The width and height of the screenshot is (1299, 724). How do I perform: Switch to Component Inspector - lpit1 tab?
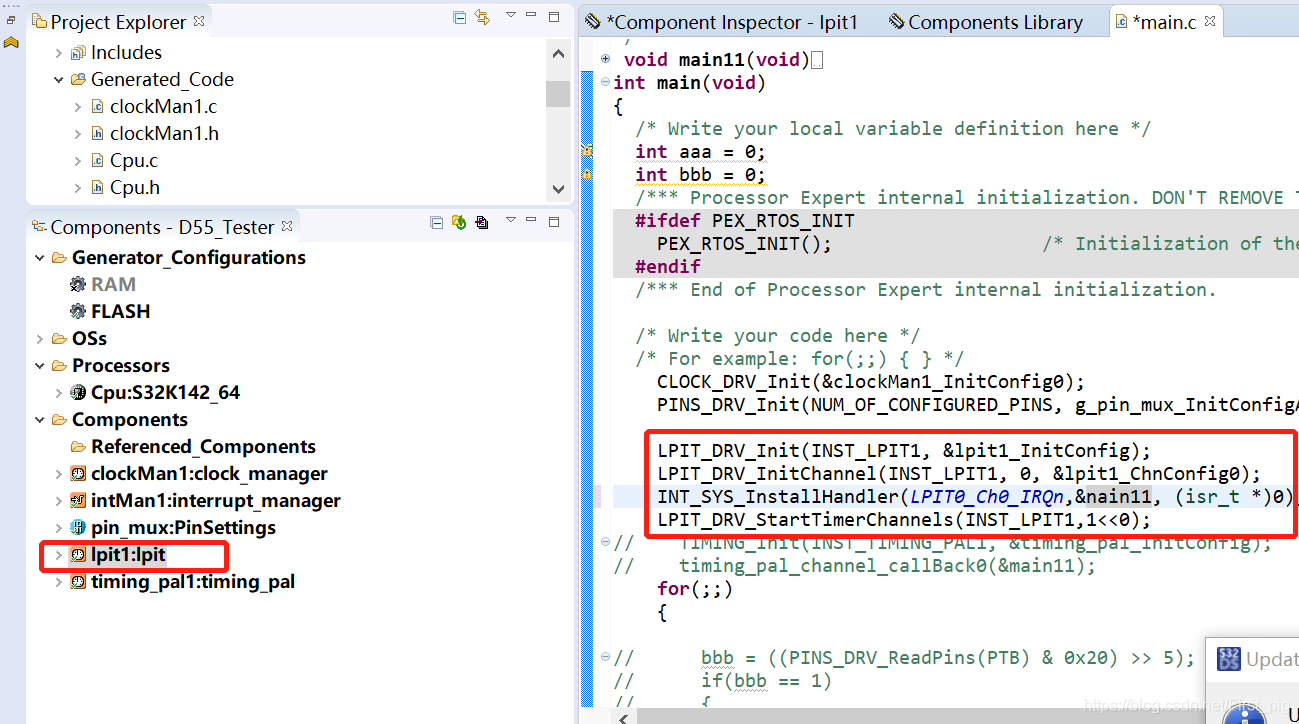click(722, 22)
